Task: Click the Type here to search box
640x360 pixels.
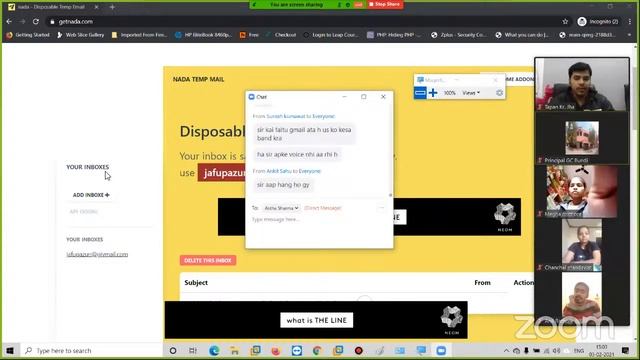Action: coord(92,351)
